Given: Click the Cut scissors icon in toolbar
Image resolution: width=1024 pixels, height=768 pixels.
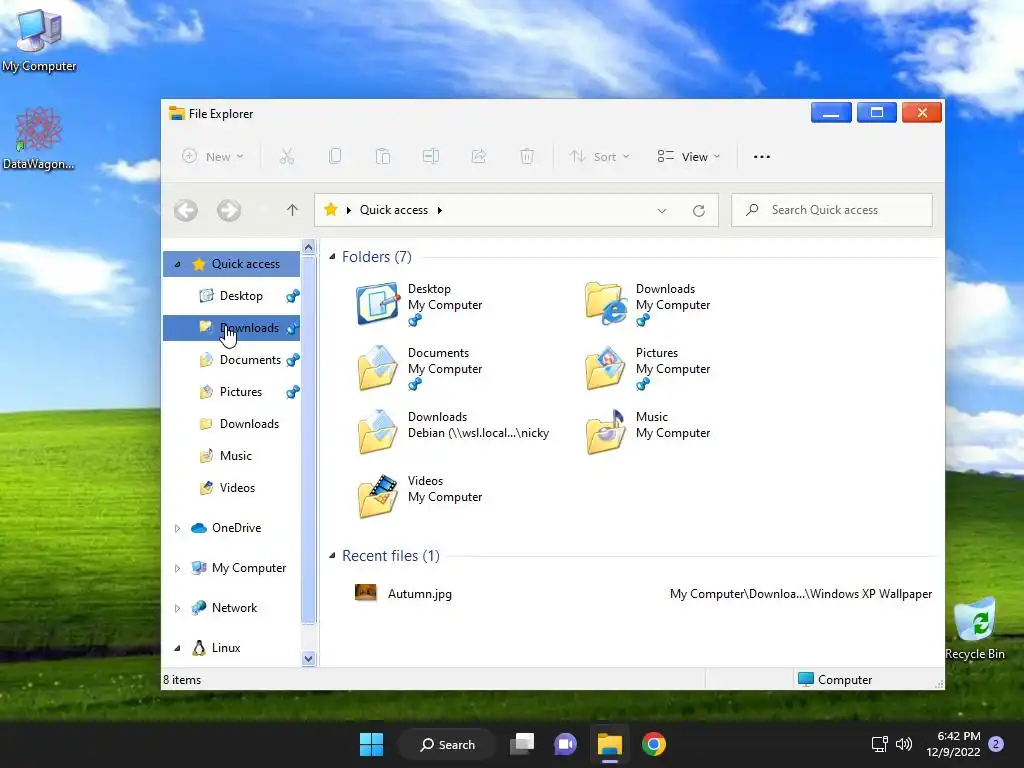Looking at the screenshot, I should [287, 157].
